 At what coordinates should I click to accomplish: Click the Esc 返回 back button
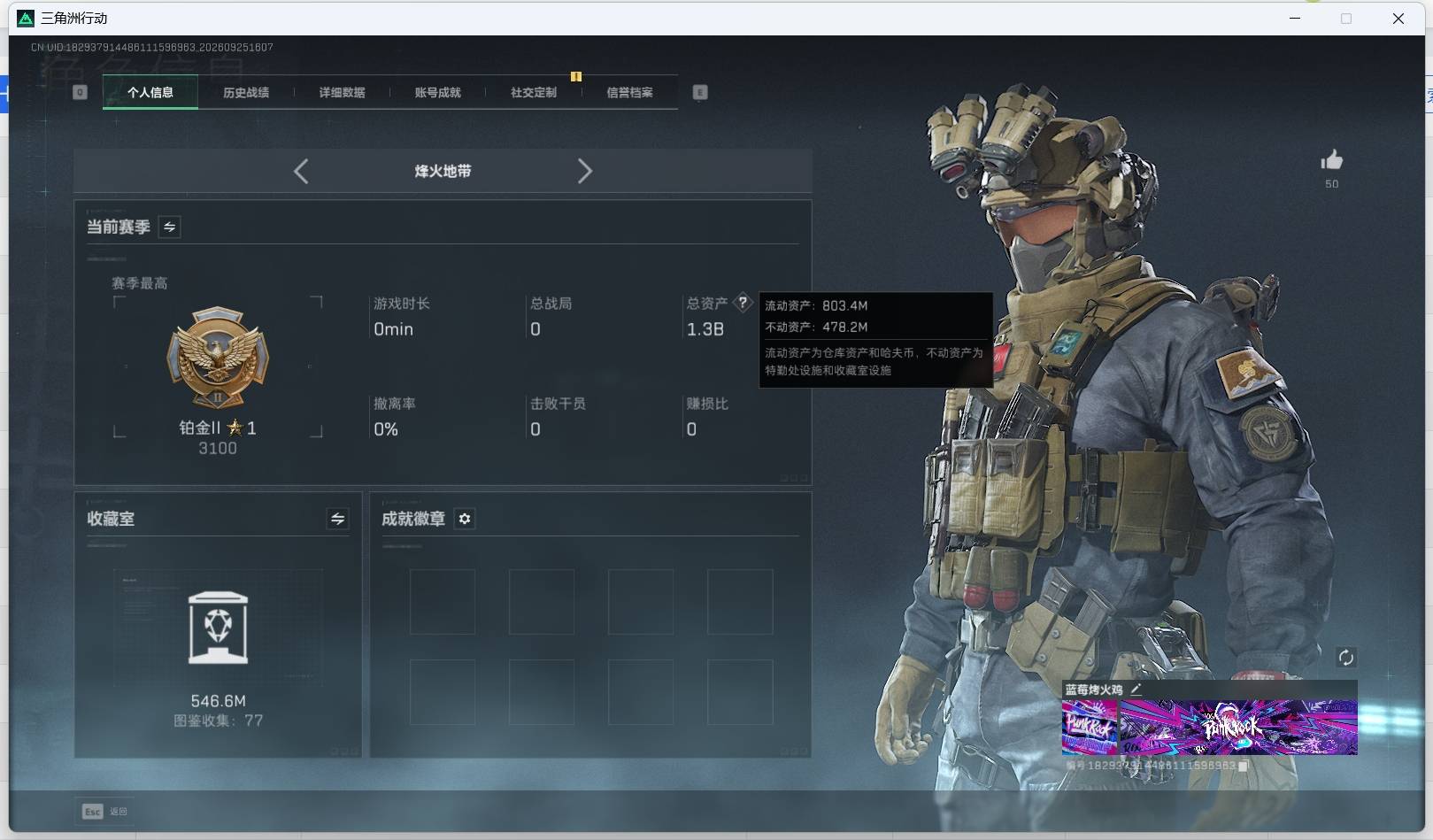point(104,812)
